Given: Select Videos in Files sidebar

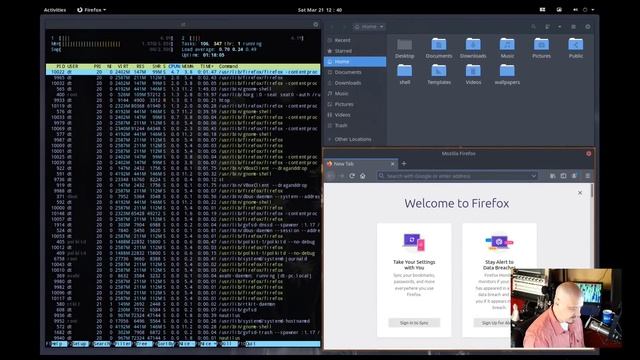Looking at the screenshot, I should [x=355, y=115].
